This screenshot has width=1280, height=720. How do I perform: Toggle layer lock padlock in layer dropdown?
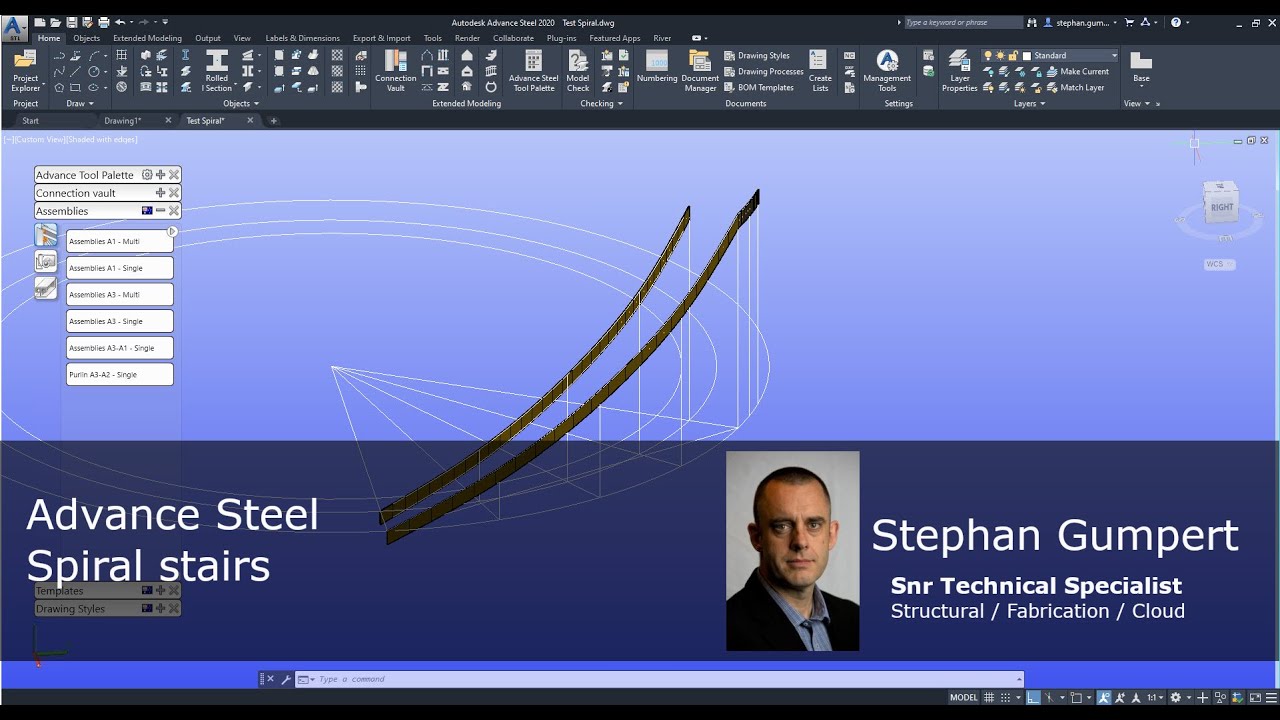click(x=1012, y=56)
